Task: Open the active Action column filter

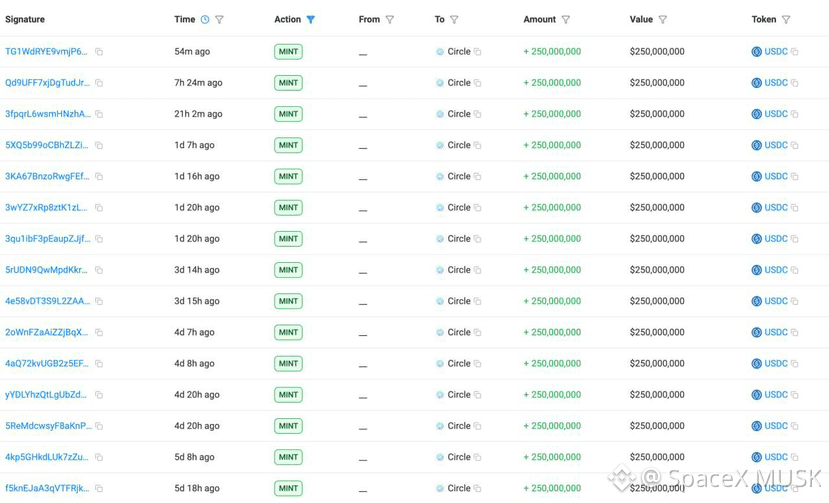Action: click(311, 20)
